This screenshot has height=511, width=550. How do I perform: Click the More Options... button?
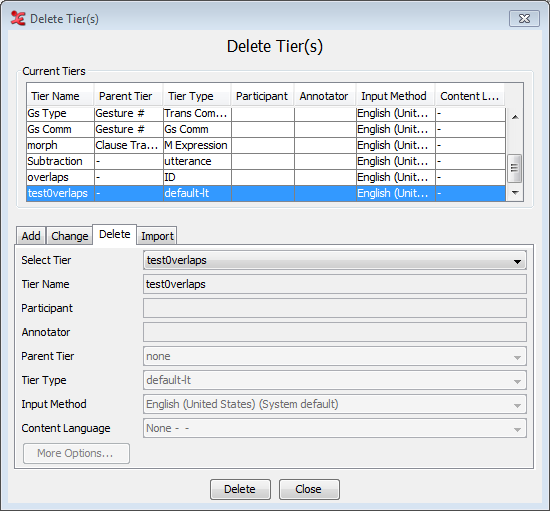pyautogui.click(x=76, y=453)
